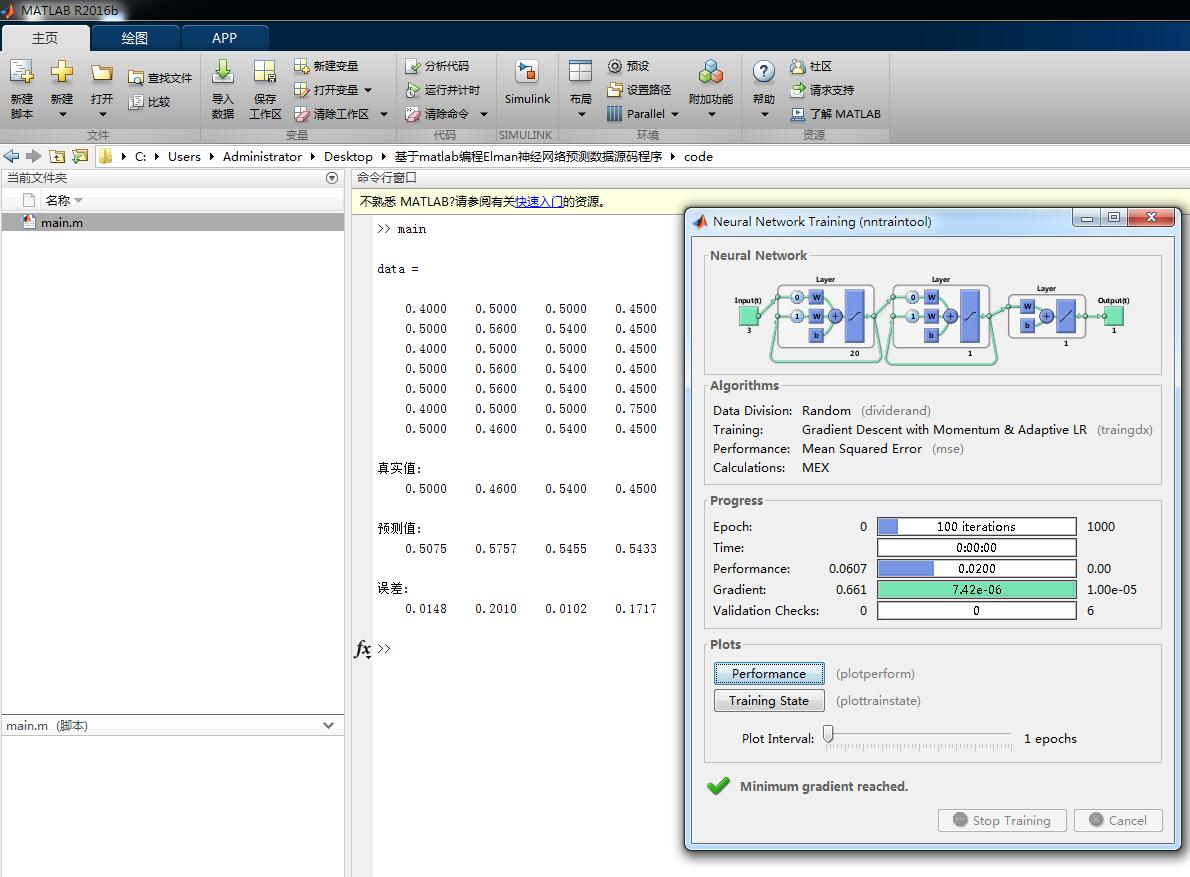The height and width of the screenshot is (877, 1190).
Task: Click Learn MATLAB (了解 MATLAB)
Action: tap(835, 114)
